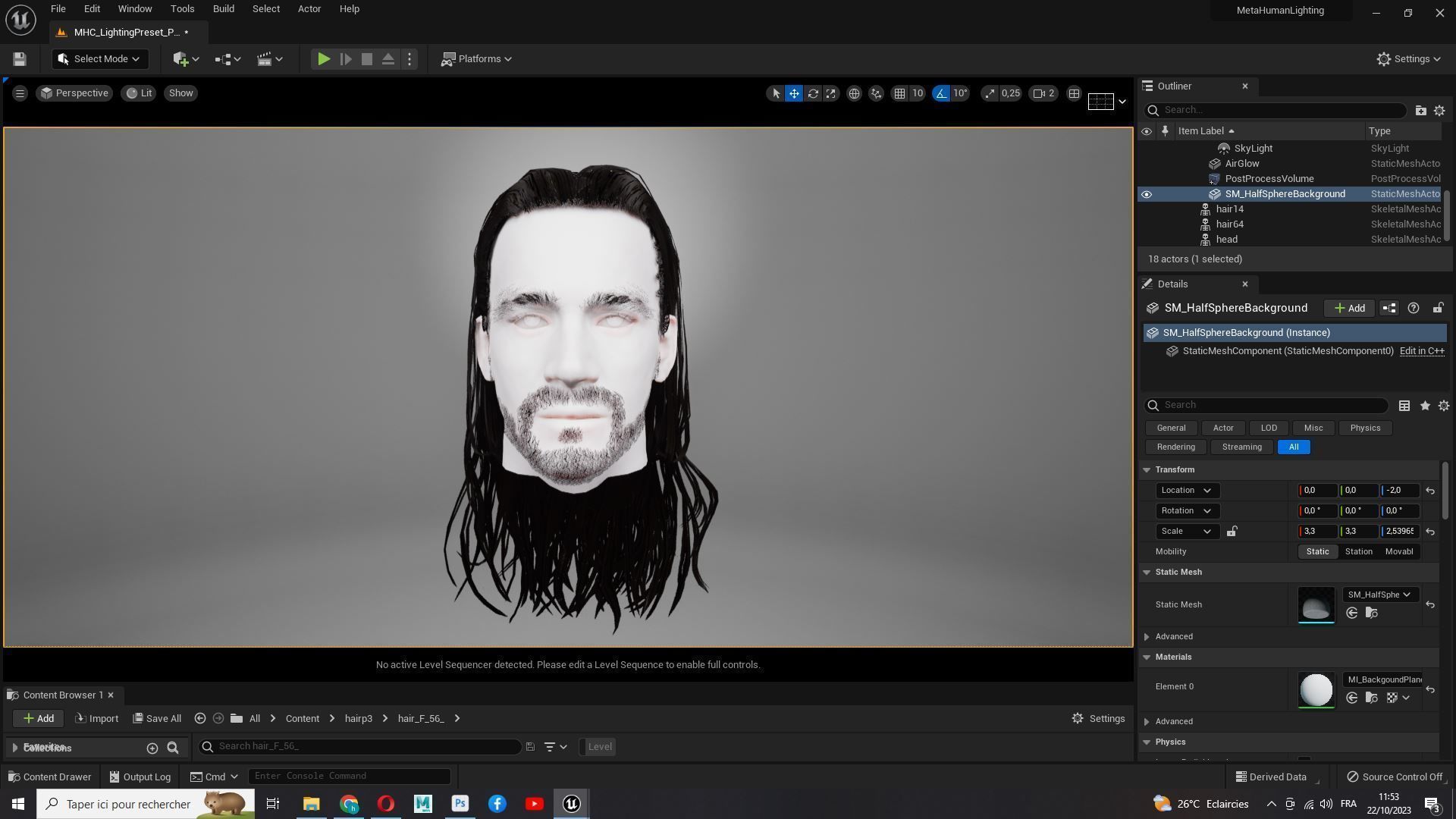
Task: Click the Save All button
Action: pos(157,719)
